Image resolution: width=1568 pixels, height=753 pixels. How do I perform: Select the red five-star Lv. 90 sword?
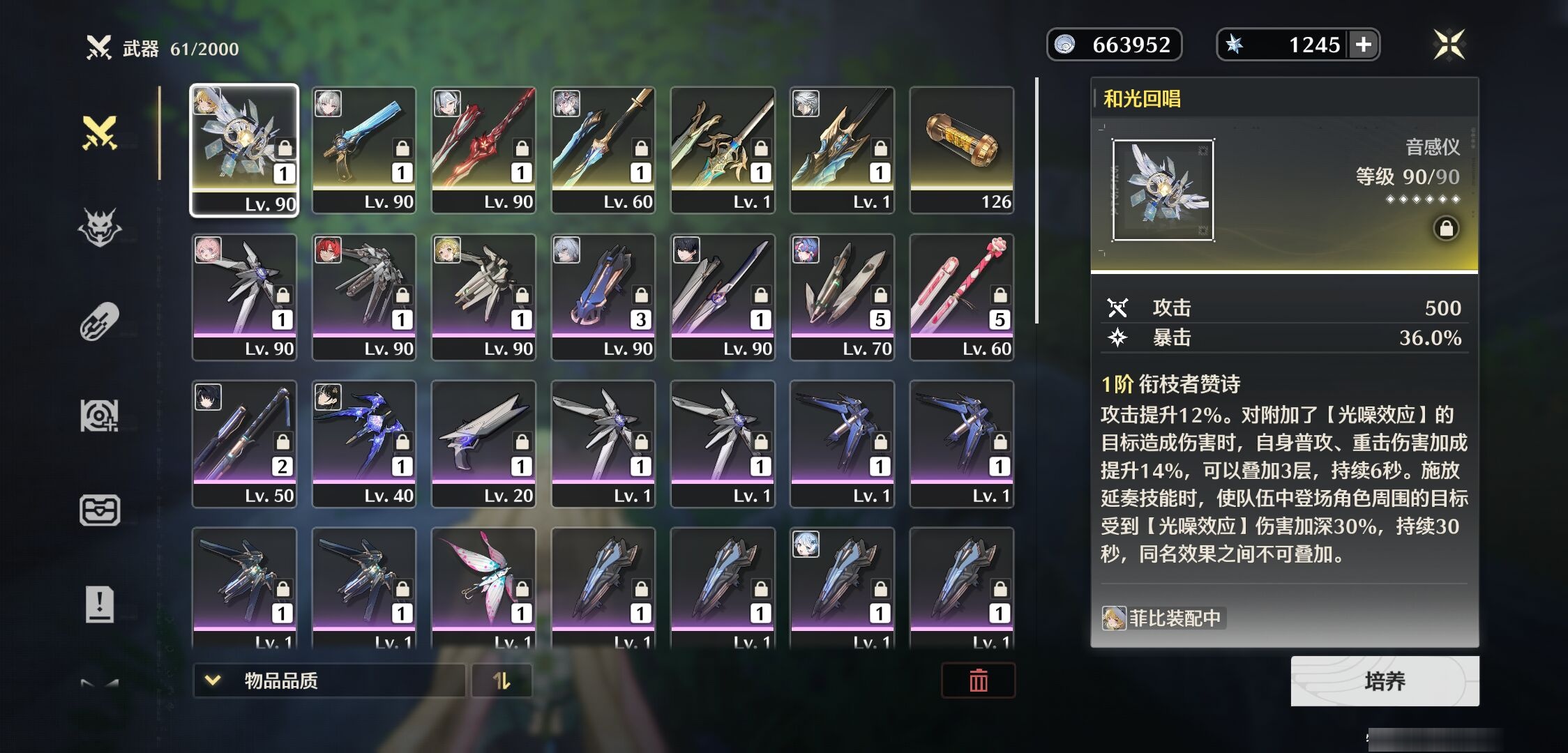point(483,150)
